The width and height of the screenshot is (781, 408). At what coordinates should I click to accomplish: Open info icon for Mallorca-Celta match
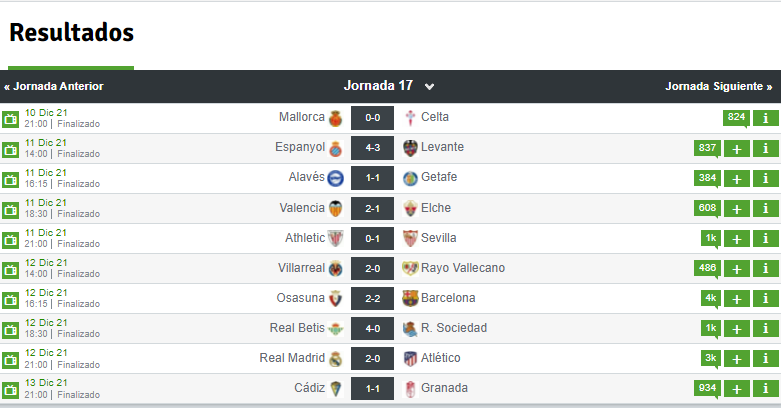(766, 118)
